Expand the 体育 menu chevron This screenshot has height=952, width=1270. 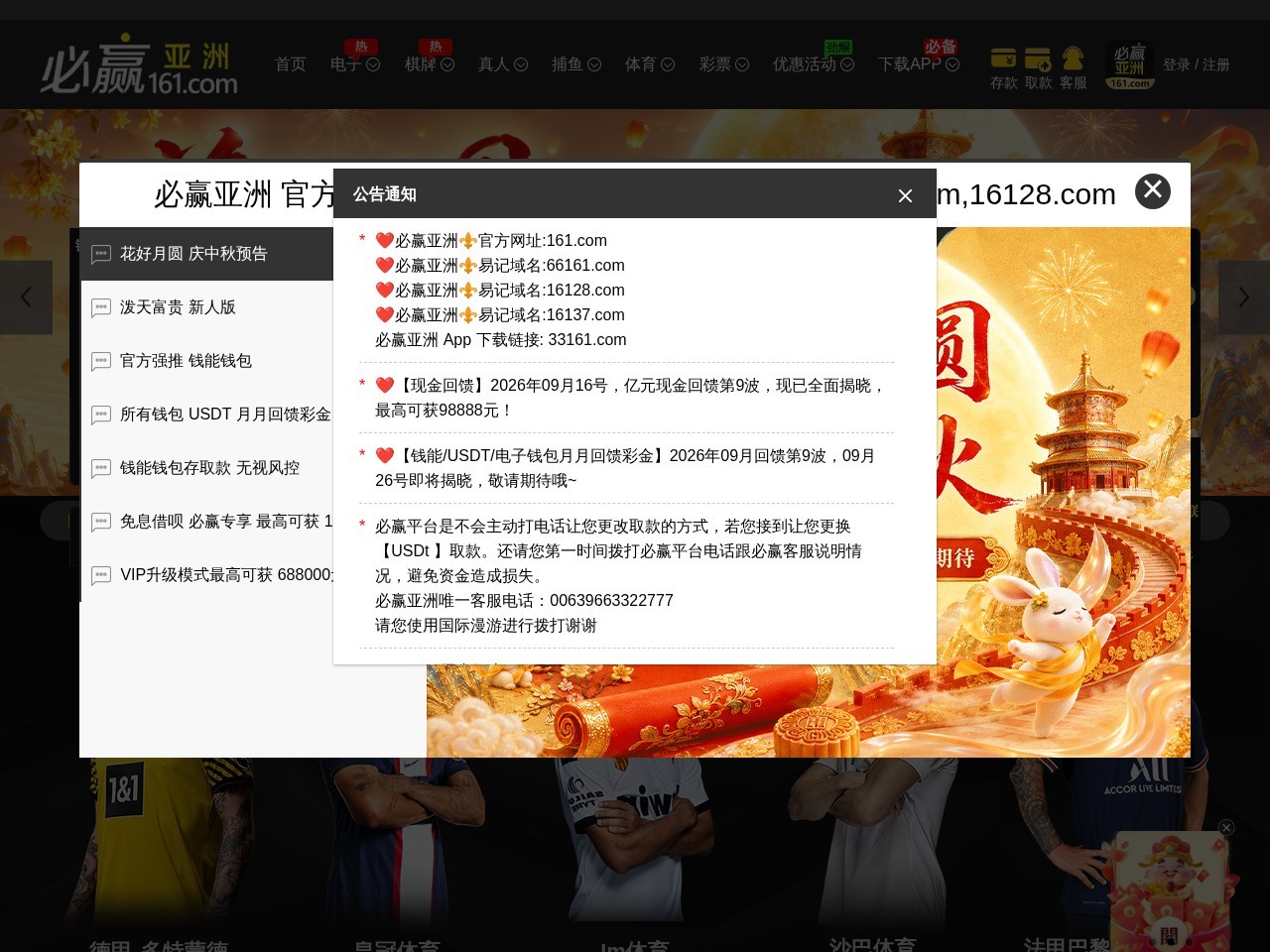point(668,64)
